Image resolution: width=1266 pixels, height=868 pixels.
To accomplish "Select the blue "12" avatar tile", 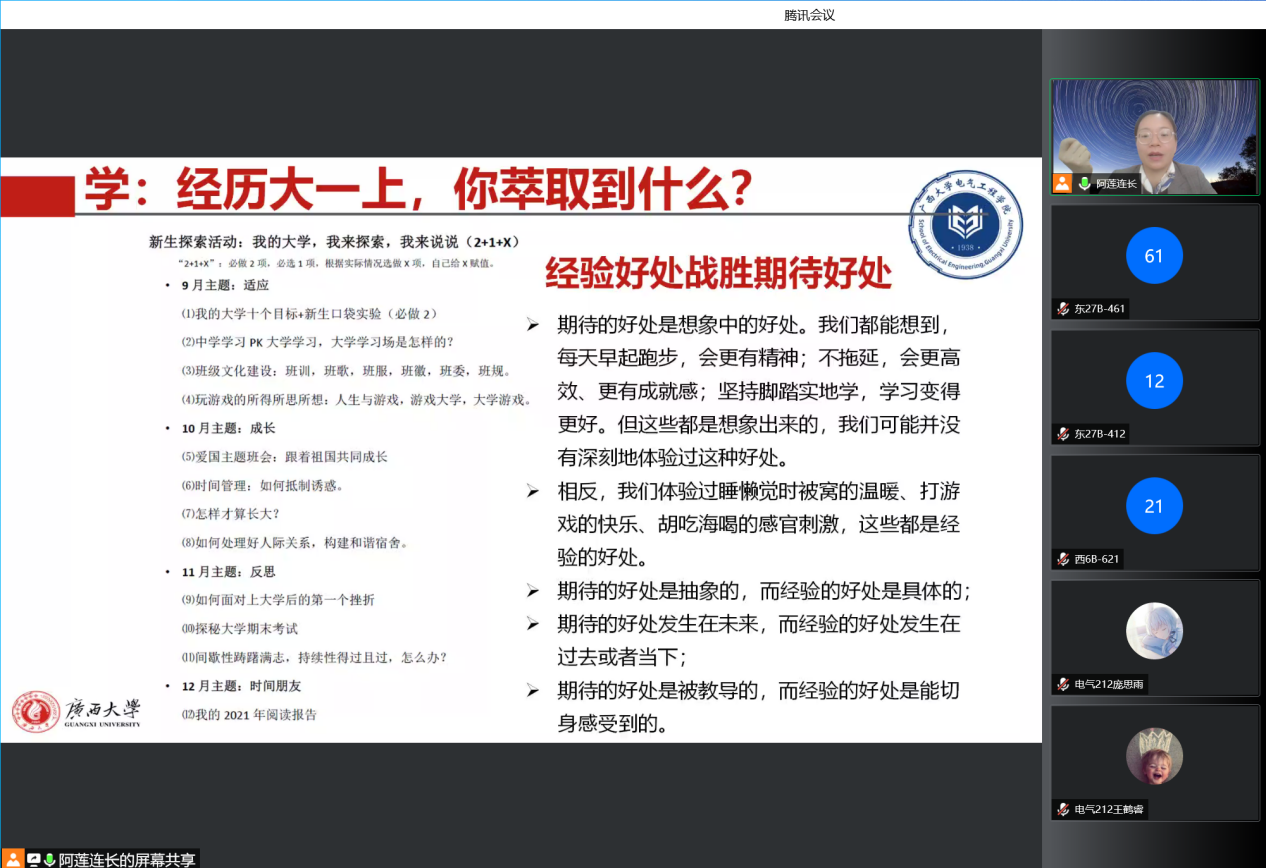I will pyautogui.click(x=1154, y=381).
